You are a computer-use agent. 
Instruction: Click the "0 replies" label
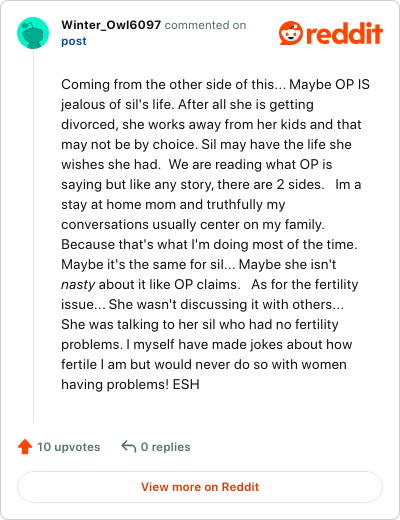(x=165, y=447)
